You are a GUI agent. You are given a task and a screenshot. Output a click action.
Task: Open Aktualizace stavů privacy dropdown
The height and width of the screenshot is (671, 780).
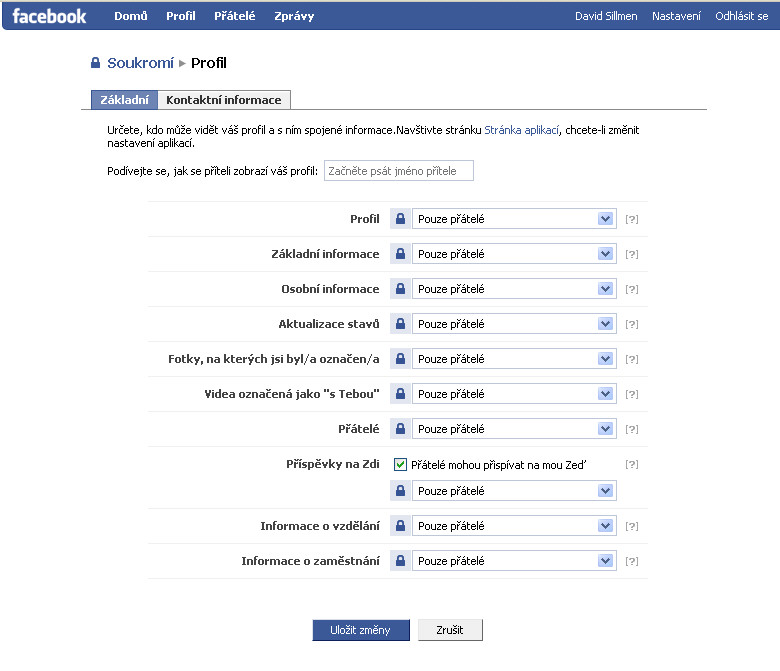coord(514,324)
